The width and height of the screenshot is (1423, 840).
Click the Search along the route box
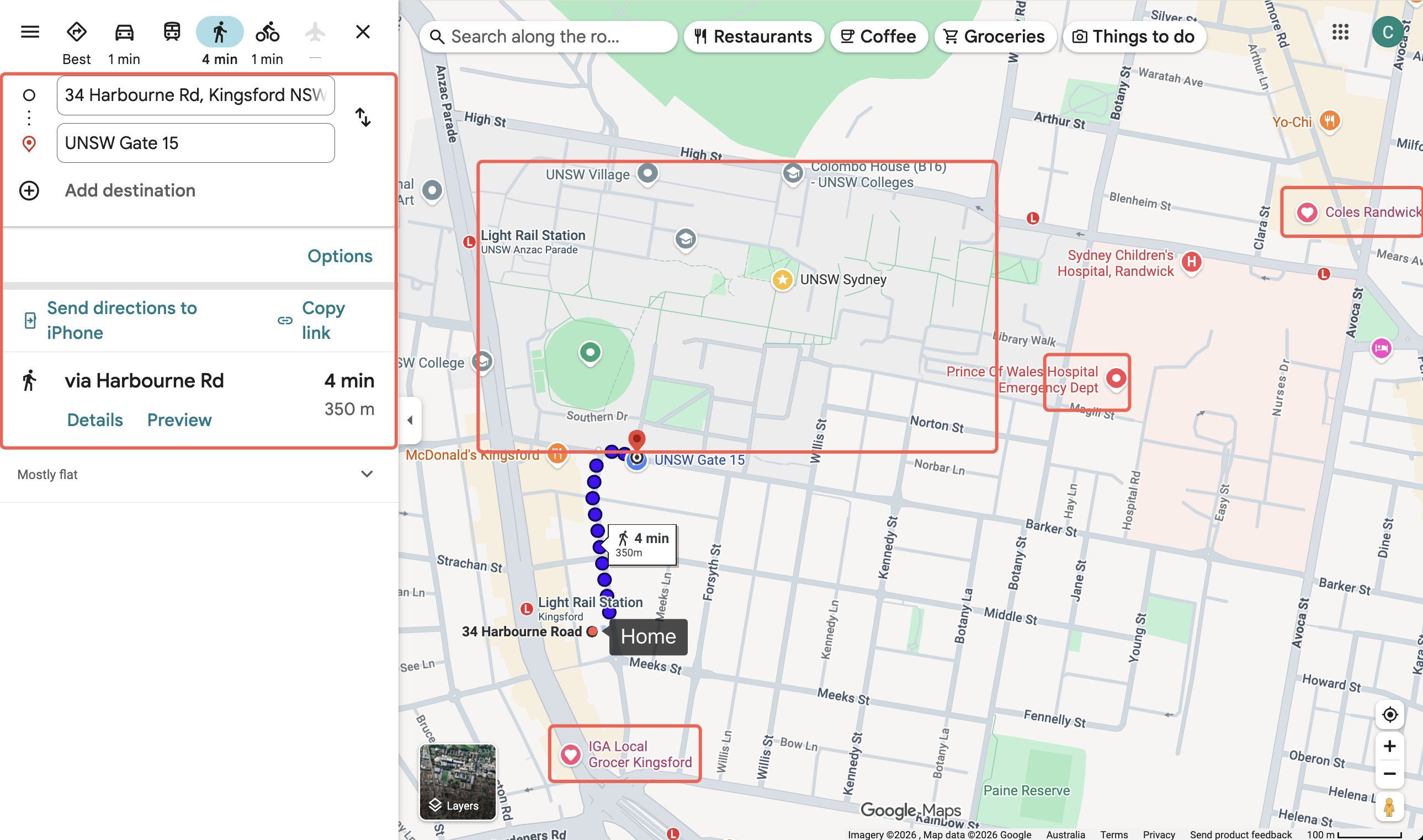[x=548, y=37]
